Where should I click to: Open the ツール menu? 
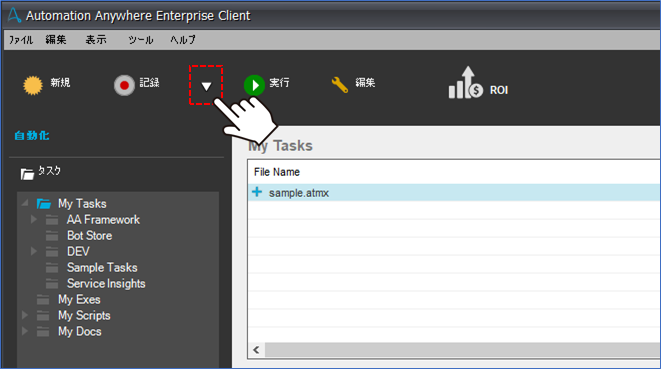tap(141, 40)
